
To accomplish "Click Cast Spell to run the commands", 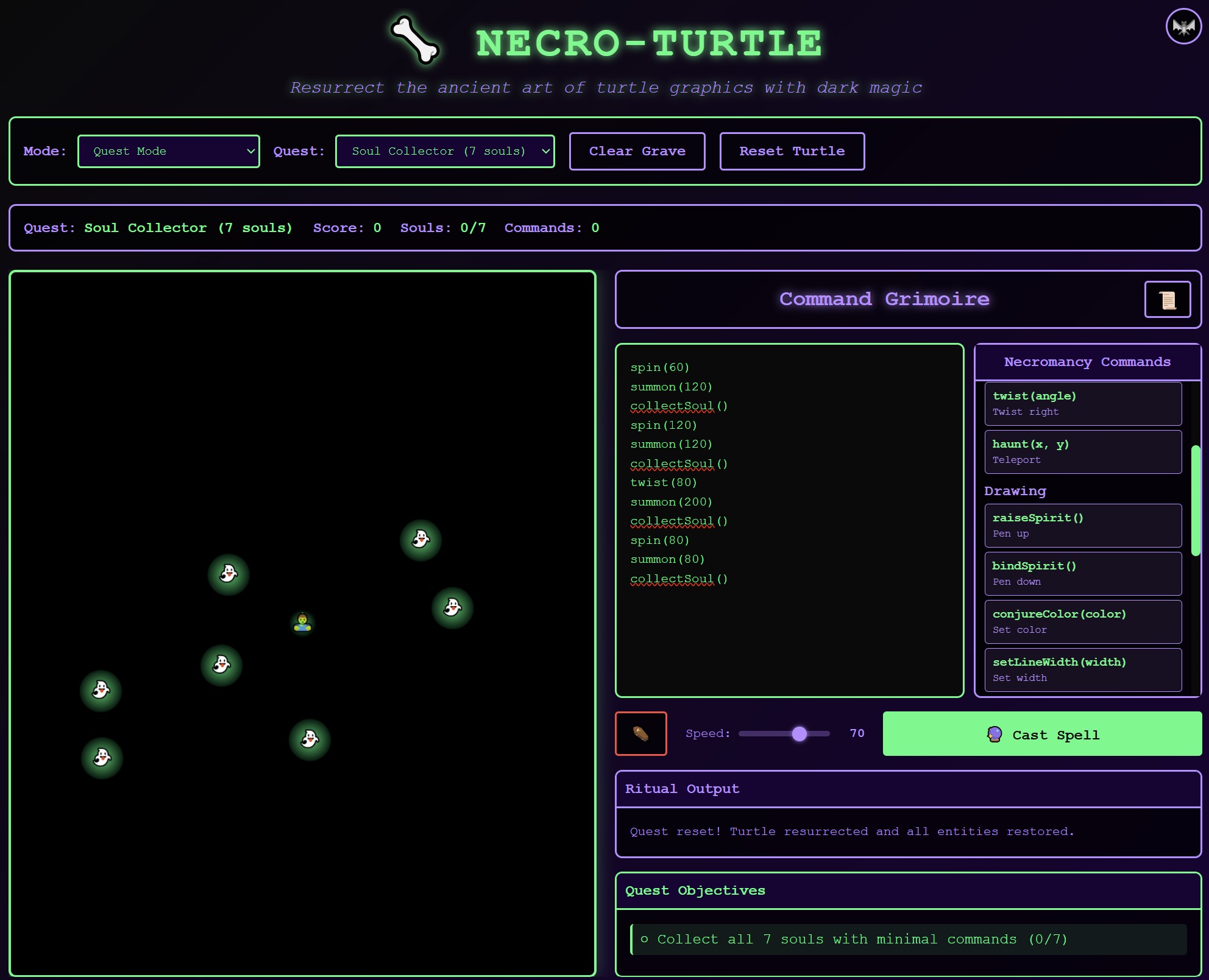I will 1042,734.
